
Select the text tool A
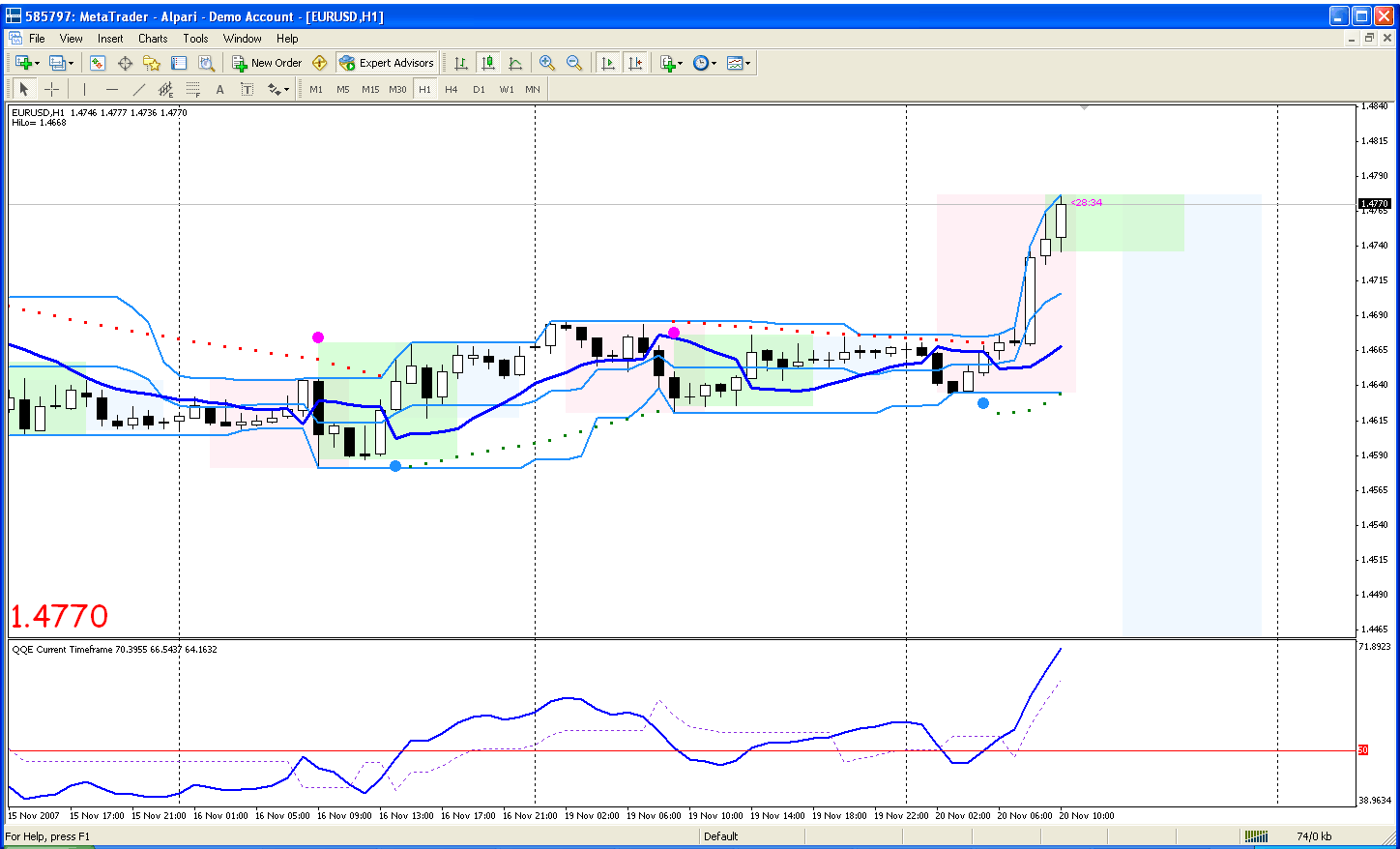(x=220, y=89)
